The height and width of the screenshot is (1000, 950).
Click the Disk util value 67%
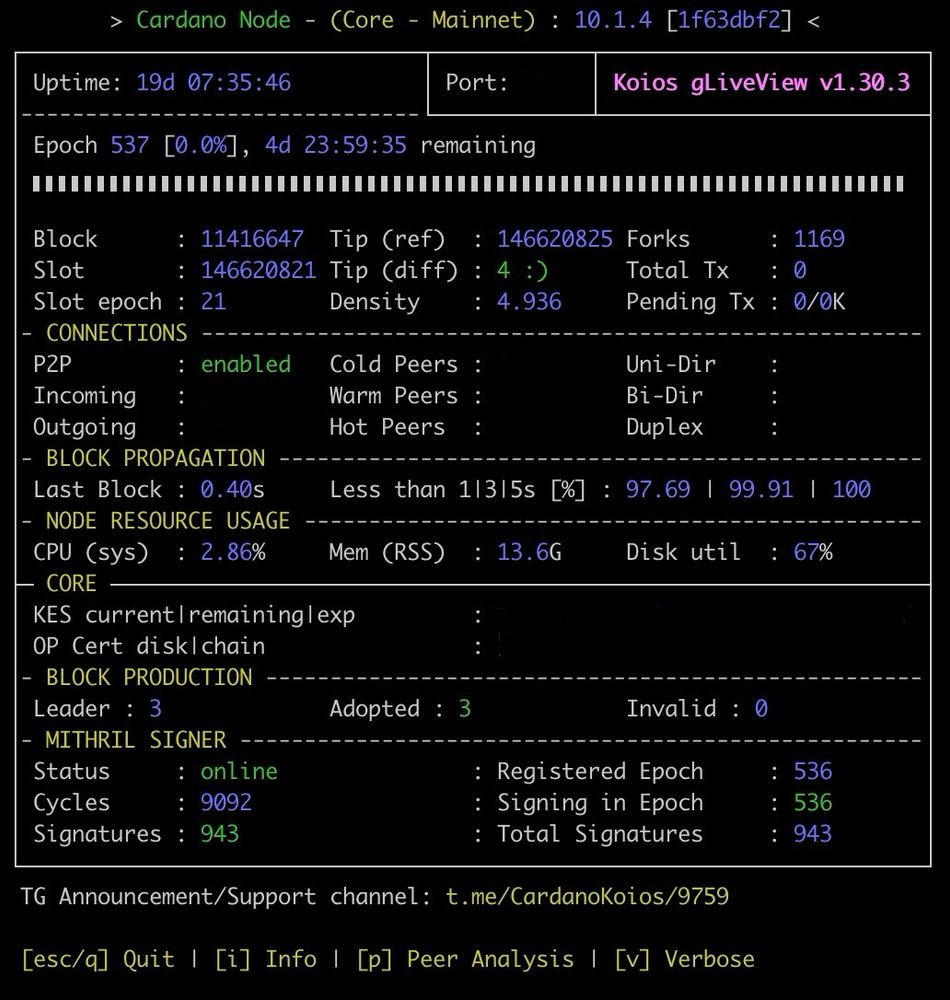click(x=812, y=551)
